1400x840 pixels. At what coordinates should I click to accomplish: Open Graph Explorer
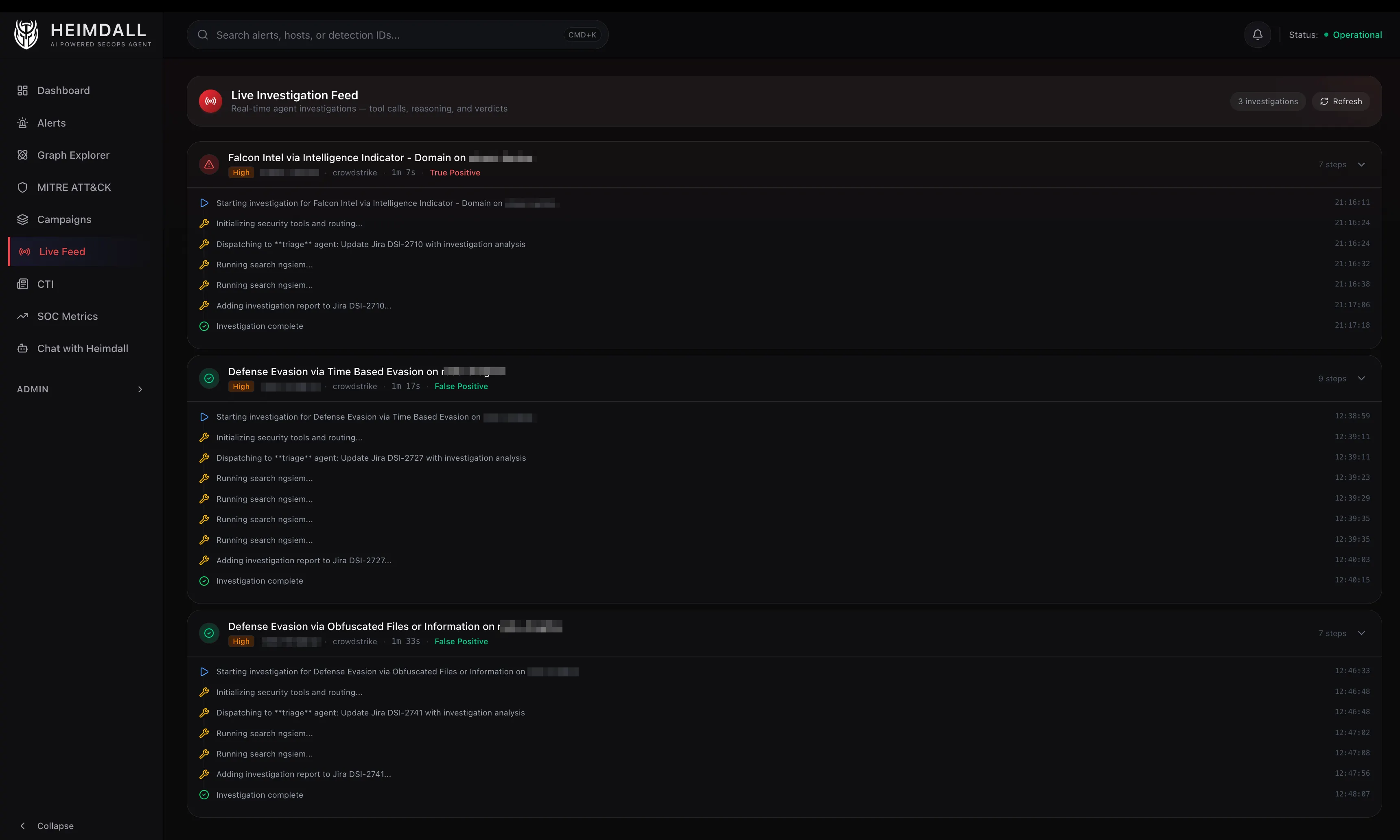pos(73,155)
